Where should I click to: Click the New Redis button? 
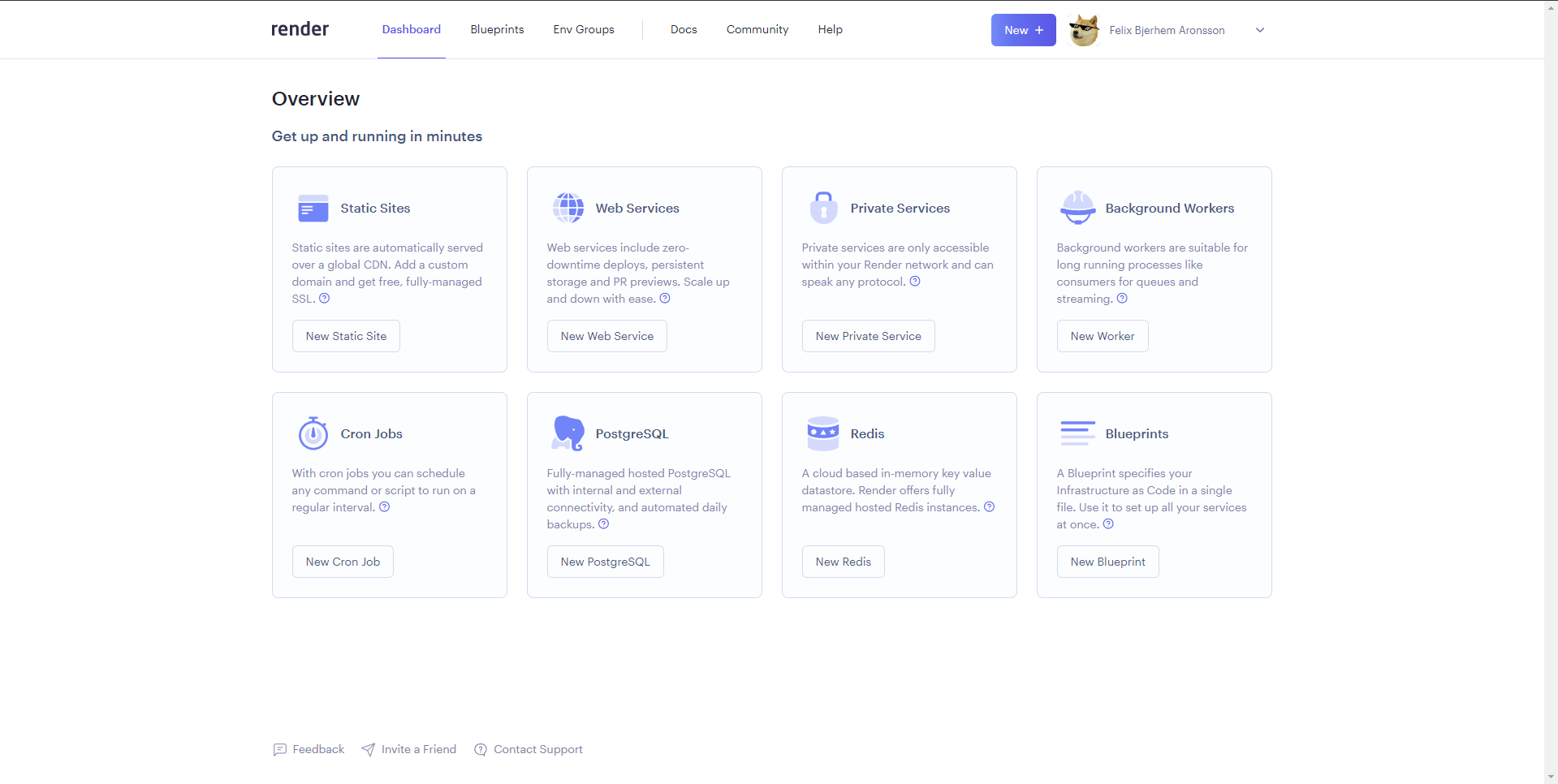(x=843, y=562)
